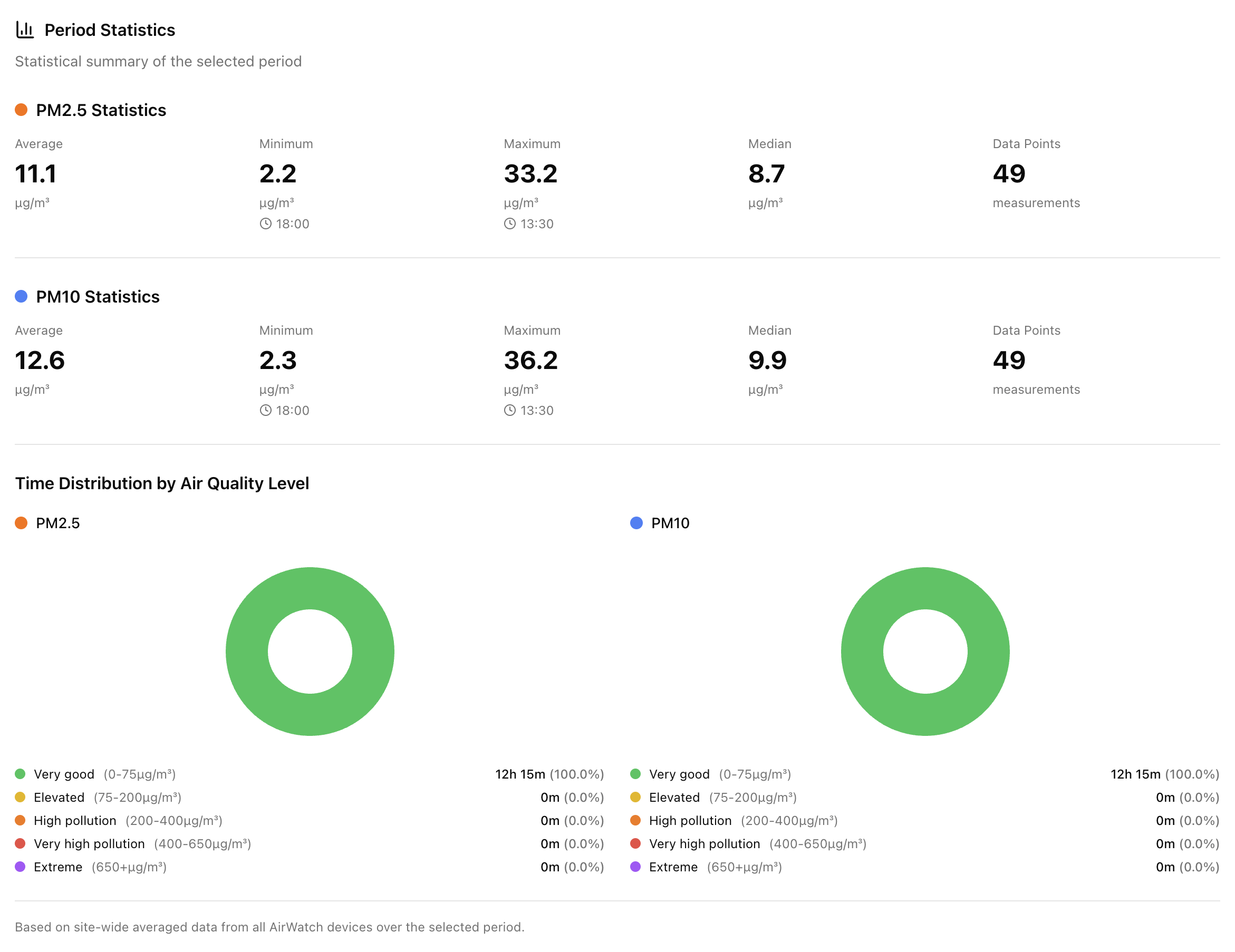Click the PM10 High pollution orange swatch
Viewport: 1235px width, 952px height.
pyautogui.click(x=635, y=820)
